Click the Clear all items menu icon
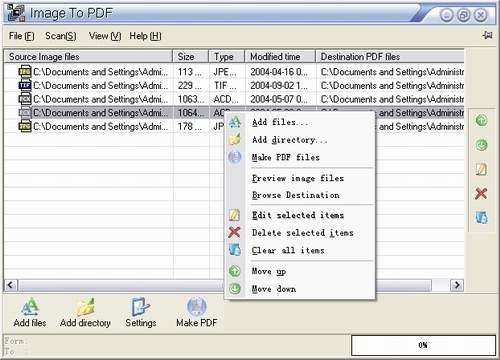Viewport: 500px width, 360px height. 235,250
